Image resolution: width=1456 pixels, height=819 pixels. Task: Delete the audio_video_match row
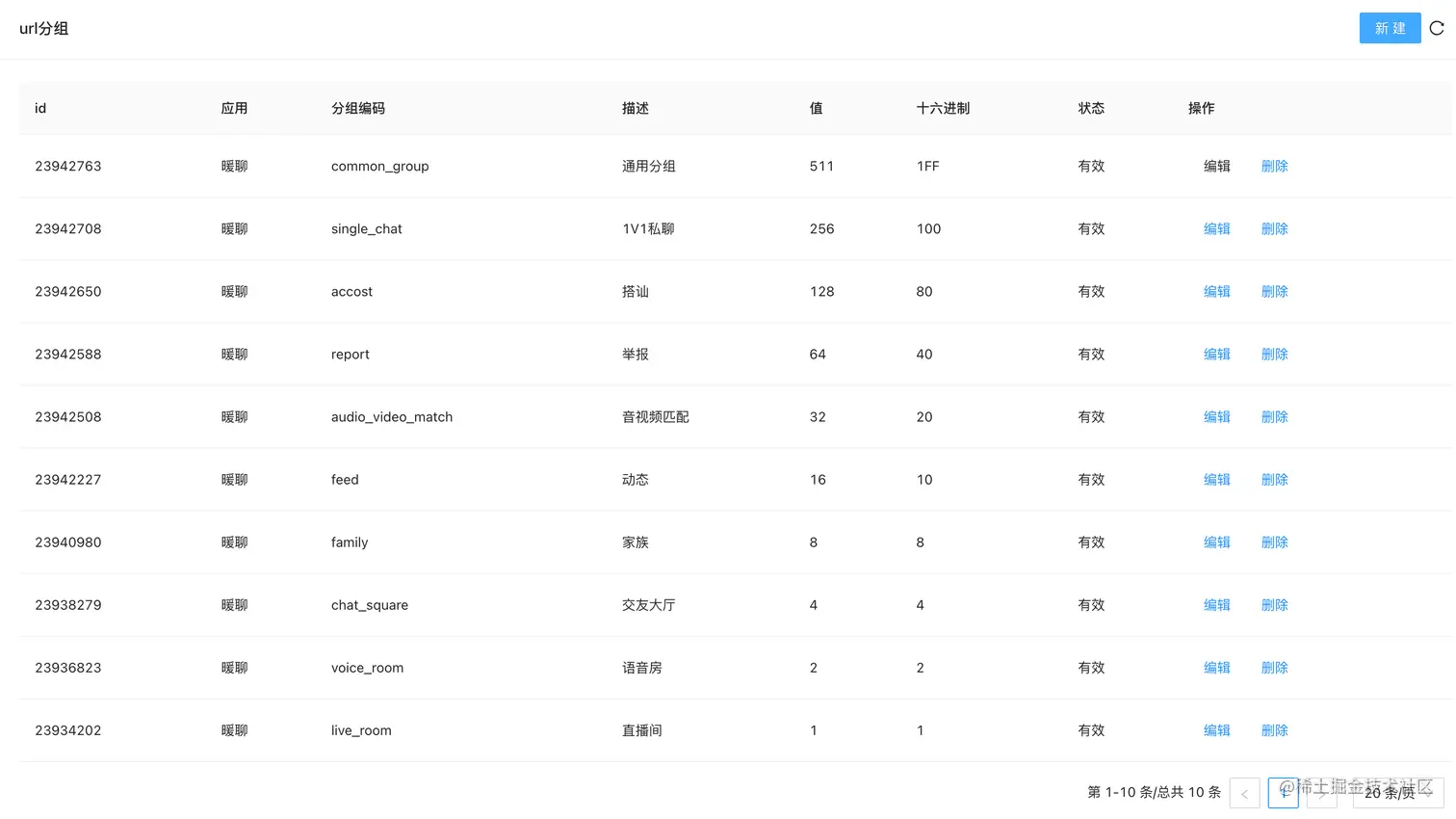point(1275,416)
